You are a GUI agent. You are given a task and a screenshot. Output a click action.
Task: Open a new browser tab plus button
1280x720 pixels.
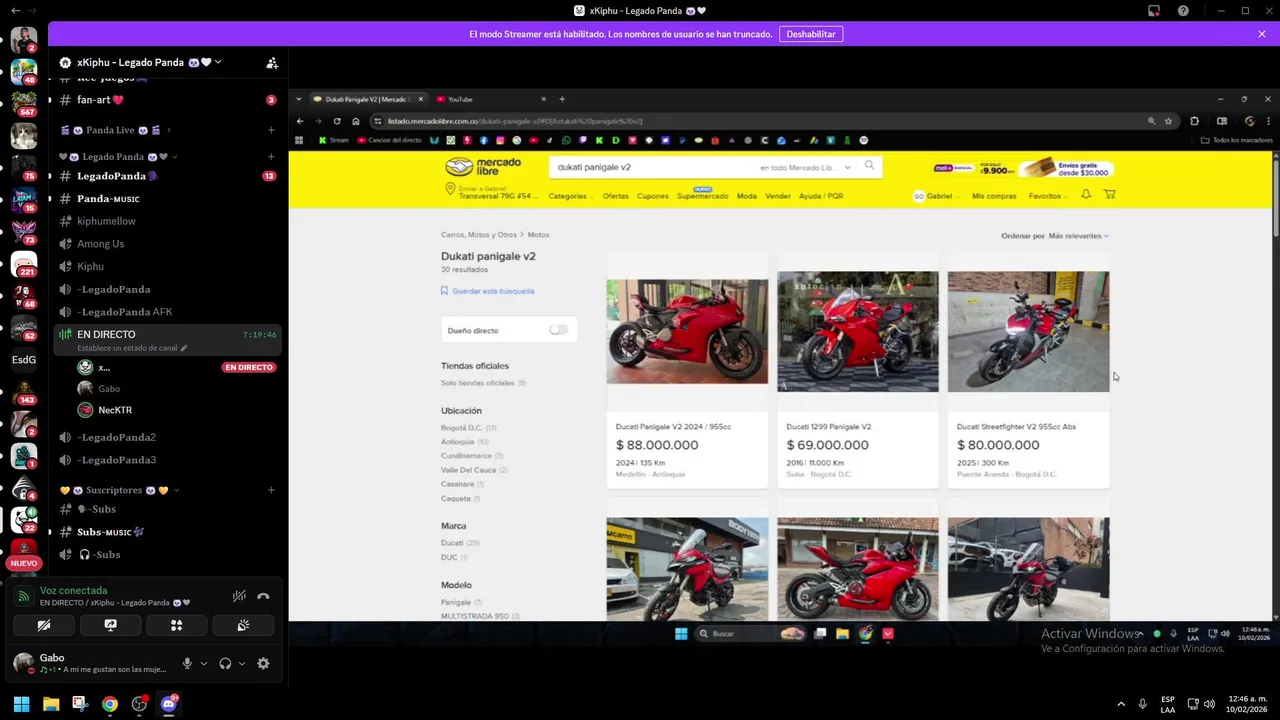[x=562, y=99]
